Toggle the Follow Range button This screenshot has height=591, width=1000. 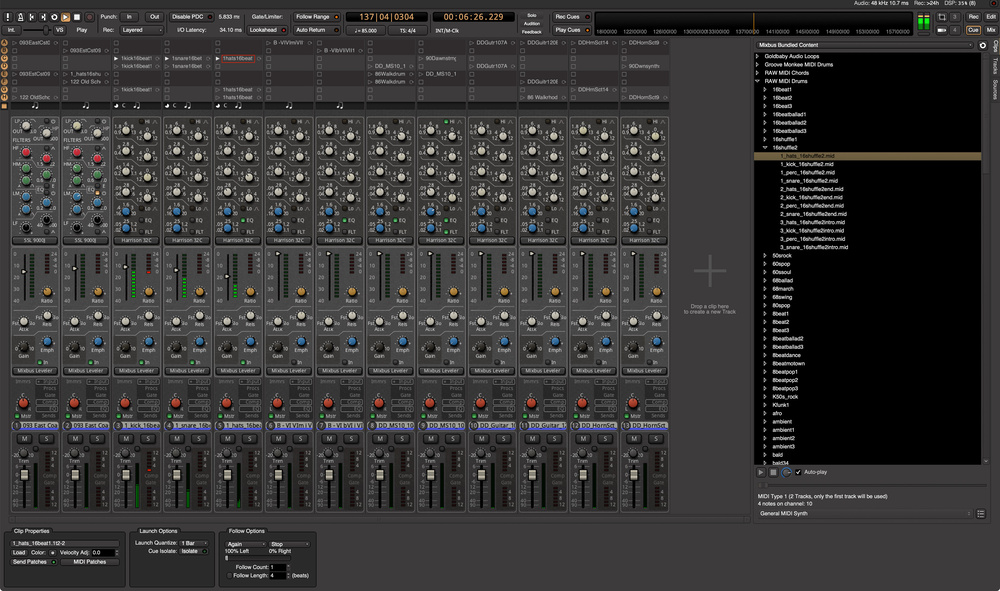[x=316, y=17]
